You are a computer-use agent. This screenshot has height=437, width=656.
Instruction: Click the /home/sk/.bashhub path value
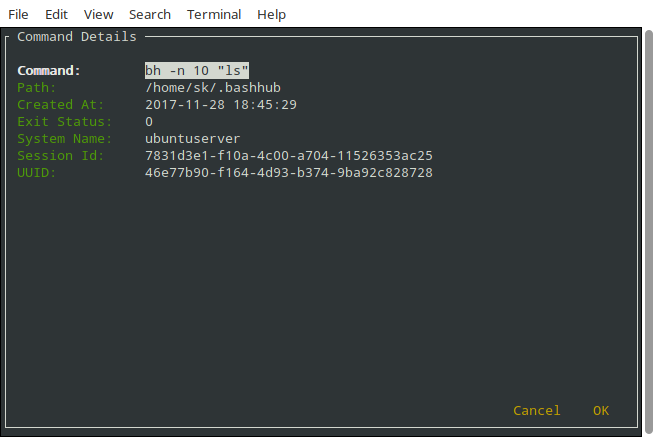point(213,88)
